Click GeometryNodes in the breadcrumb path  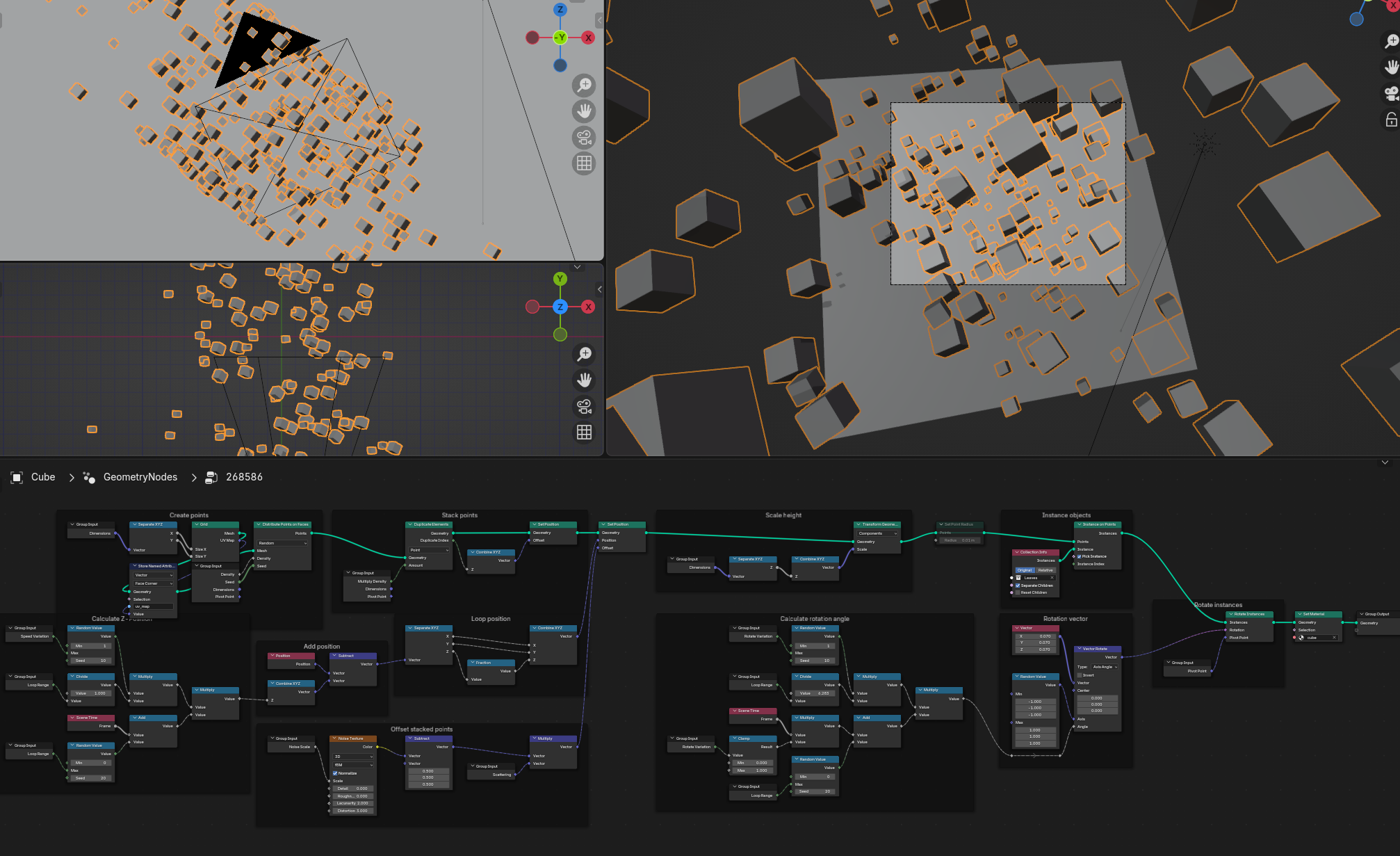pyautogui.click(x=140, y=477)
